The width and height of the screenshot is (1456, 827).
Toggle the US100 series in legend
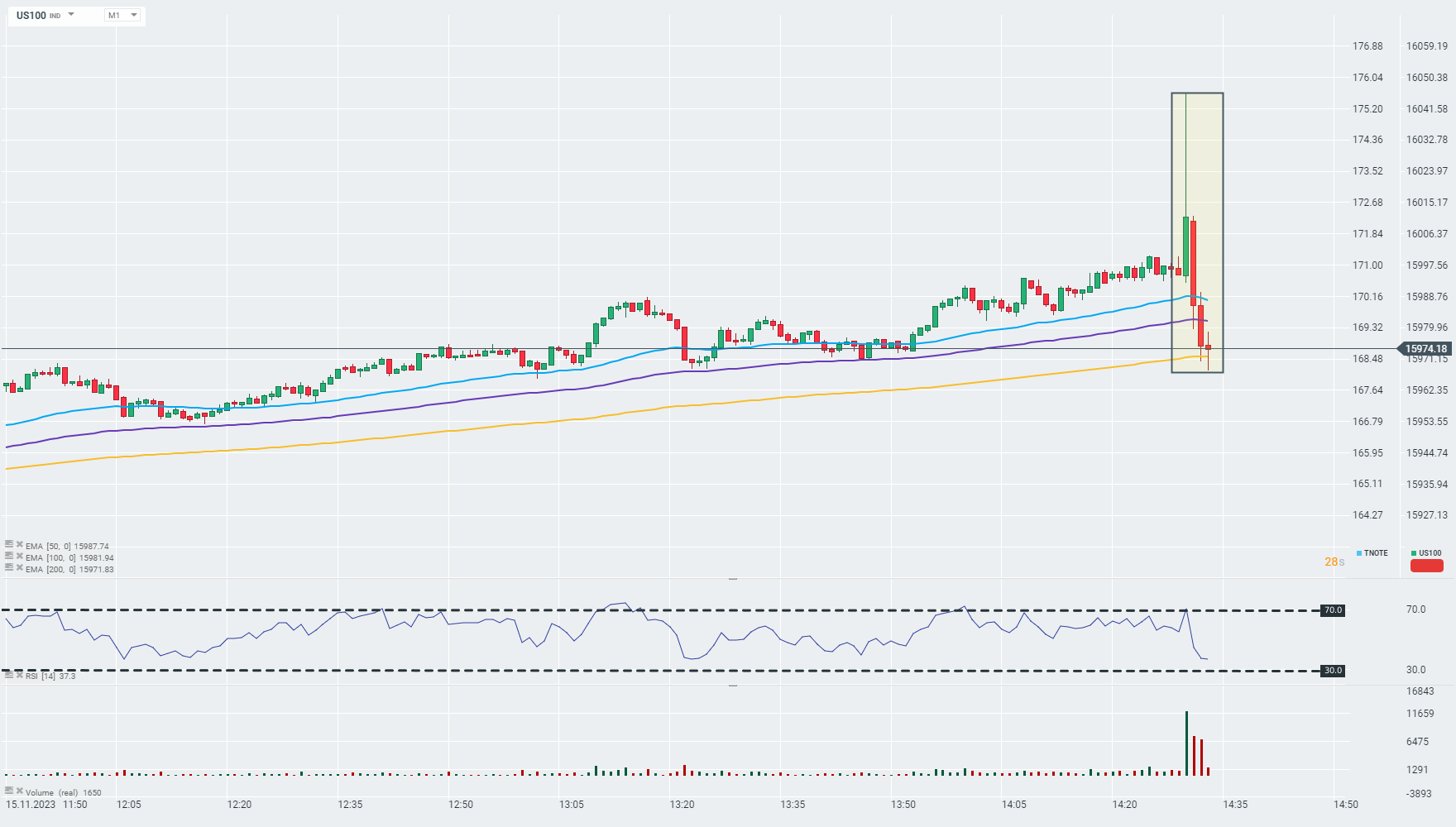pyautogui.click(x=1426, y=553)
